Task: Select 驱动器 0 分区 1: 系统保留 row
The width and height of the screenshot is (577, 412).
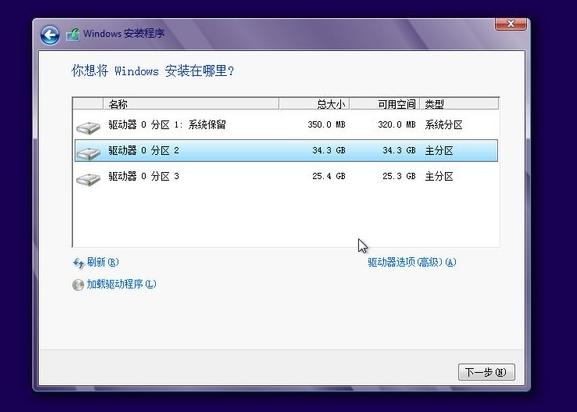Action: click(x=286, y=125)
